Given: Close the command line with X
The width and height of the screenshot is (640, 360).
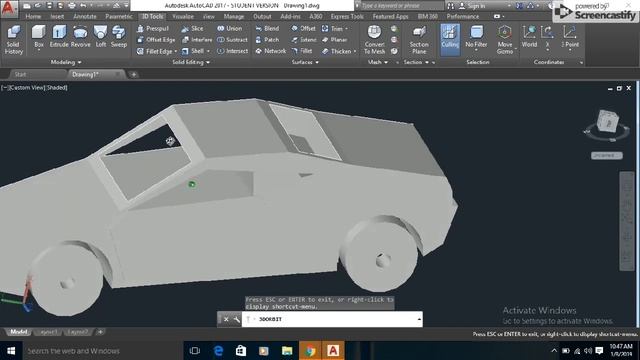Looking at the screenshot, I should (226, 319).
